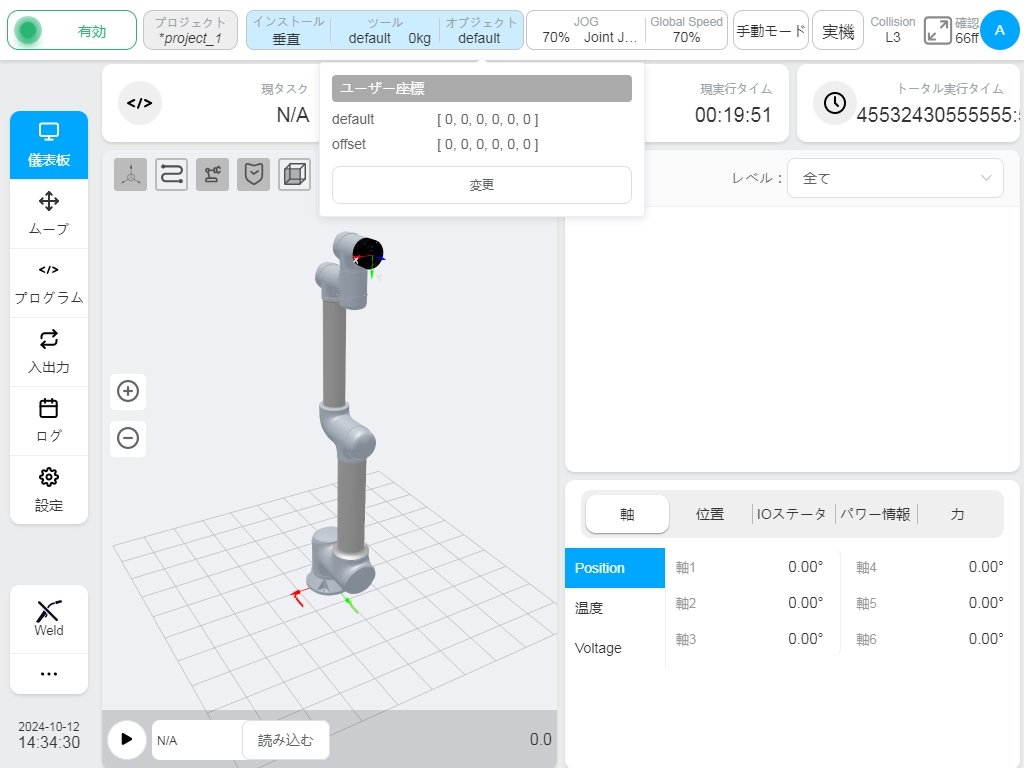This screenshot has width=1024, height=768.
Task: Click the 軸1 value 0.00°
Action: coord(805,567)
